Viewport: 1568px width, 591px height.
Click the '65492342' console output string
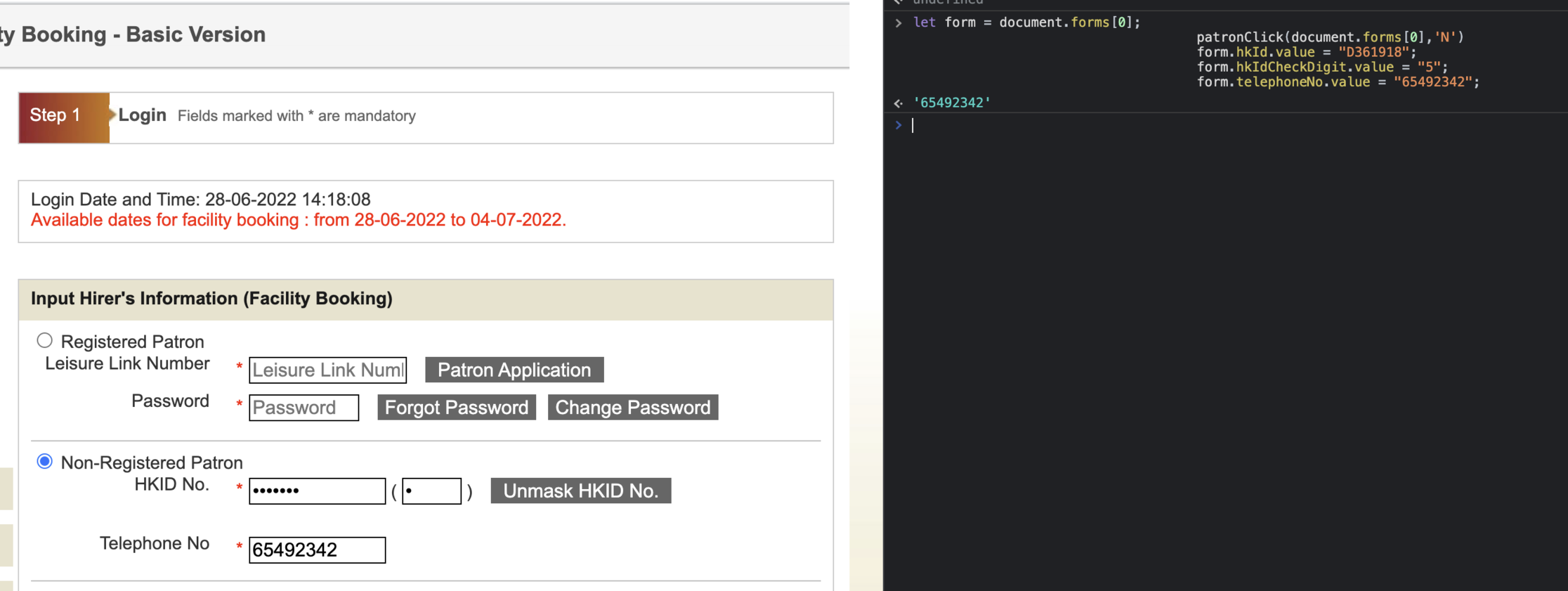pos(952,103)
